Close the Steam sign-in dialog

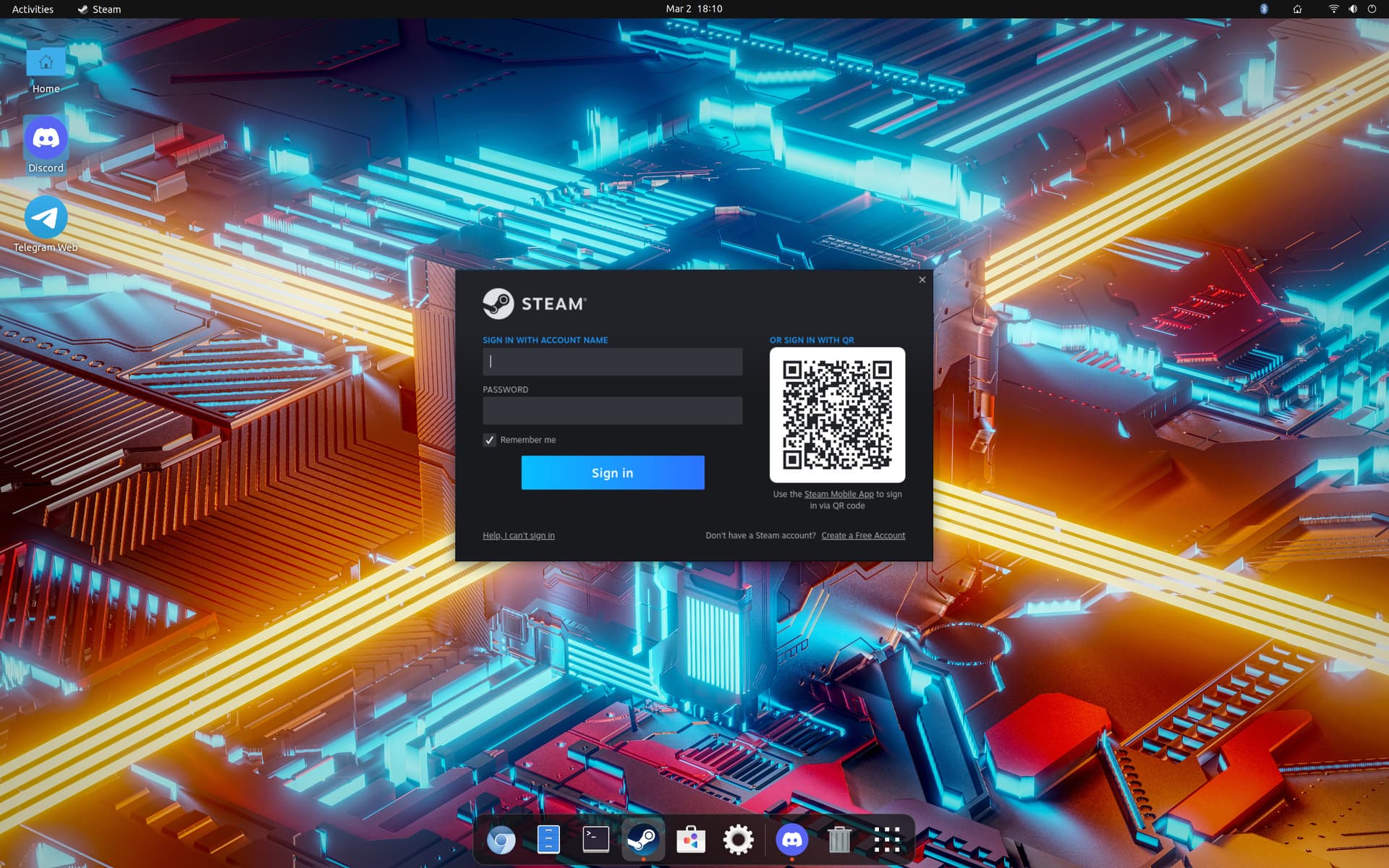(x=922, y=280)
